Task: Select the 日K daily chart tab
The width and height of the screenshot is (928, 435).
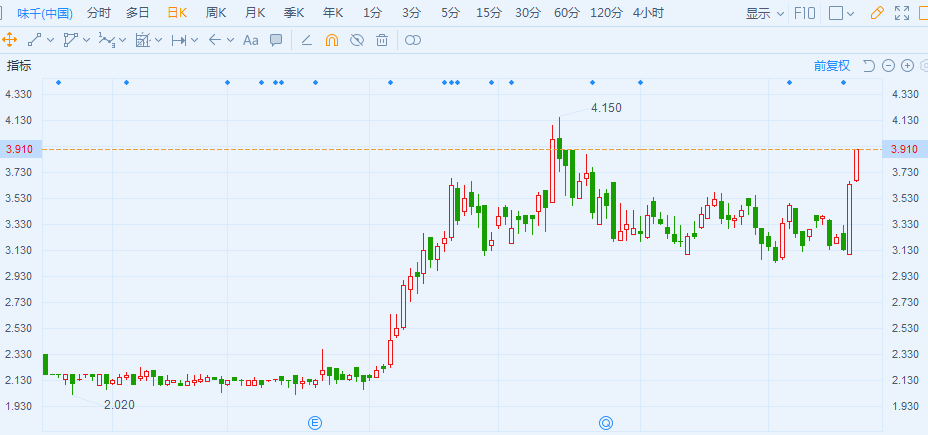Action: (x=176, y=13)
